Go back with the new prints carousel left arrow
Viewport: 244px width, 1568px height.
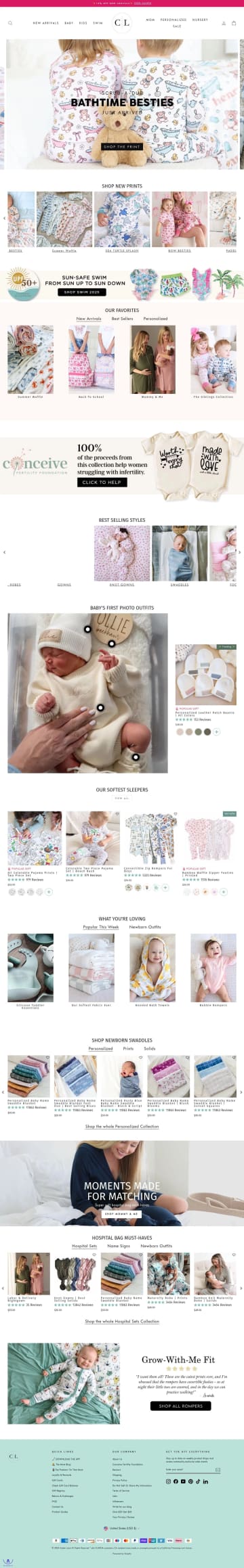(x=5, y=219)
